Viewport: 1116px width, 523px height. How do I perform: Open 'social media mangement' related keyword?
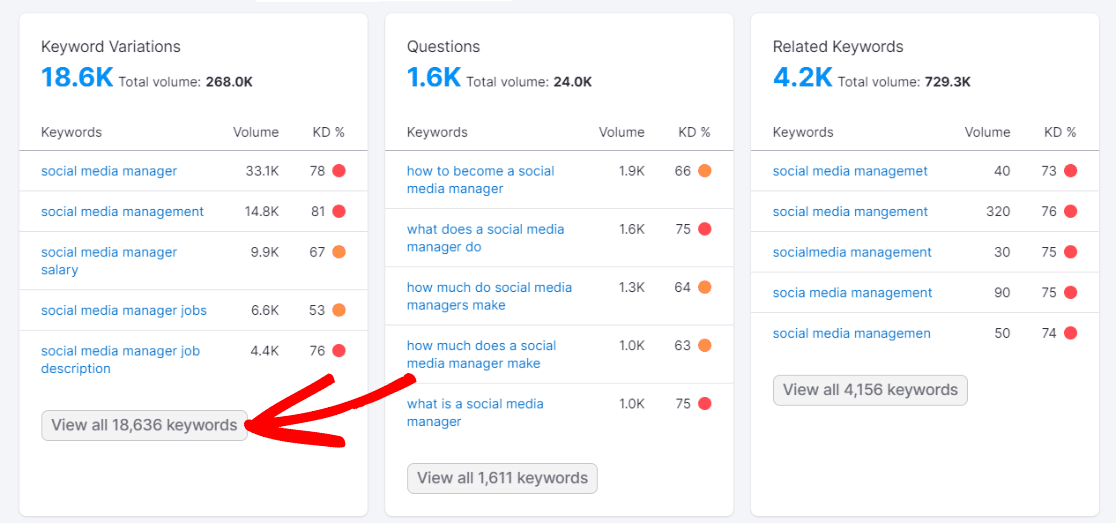[x=850, y=211]
